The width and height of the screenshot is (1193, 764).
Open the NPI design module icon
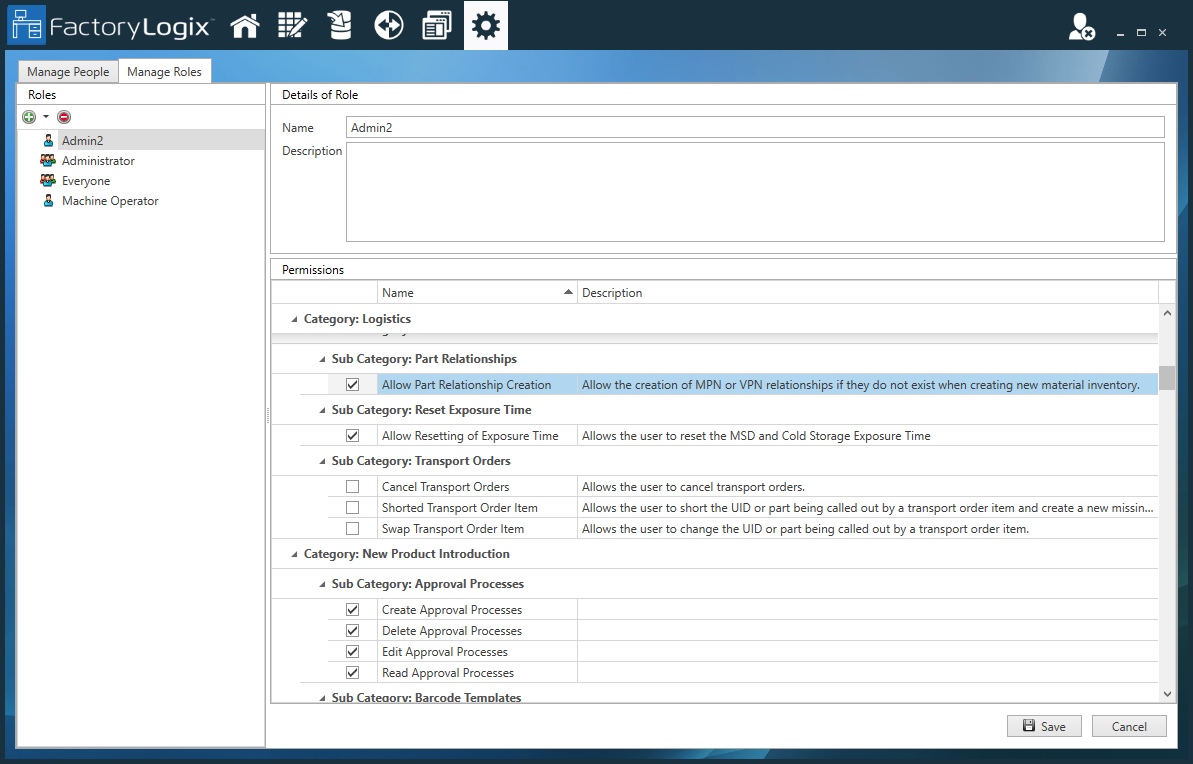(x=292, y=24)
